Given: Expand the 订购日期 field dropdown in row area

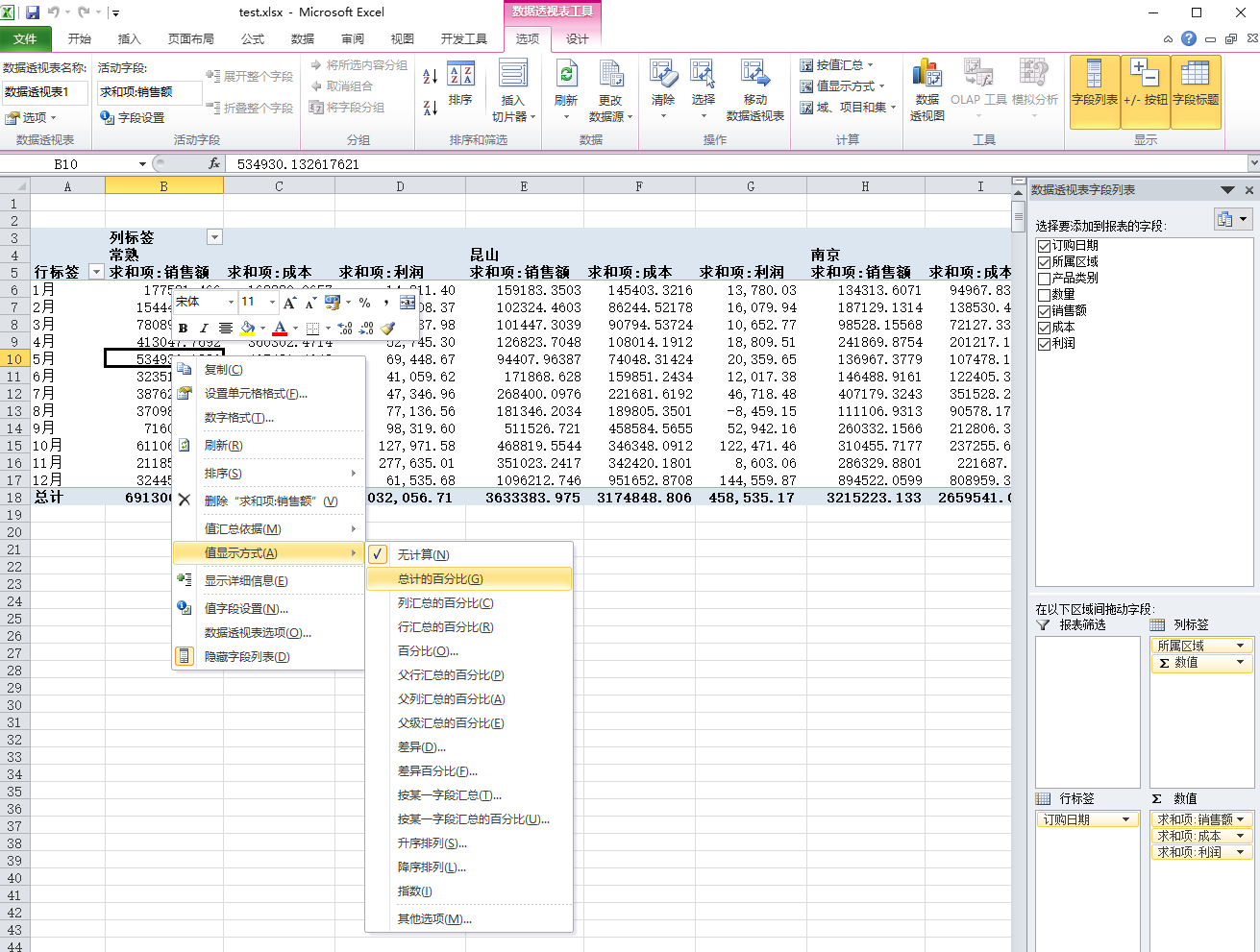Looking at the screenshot, I should 1125,819.
